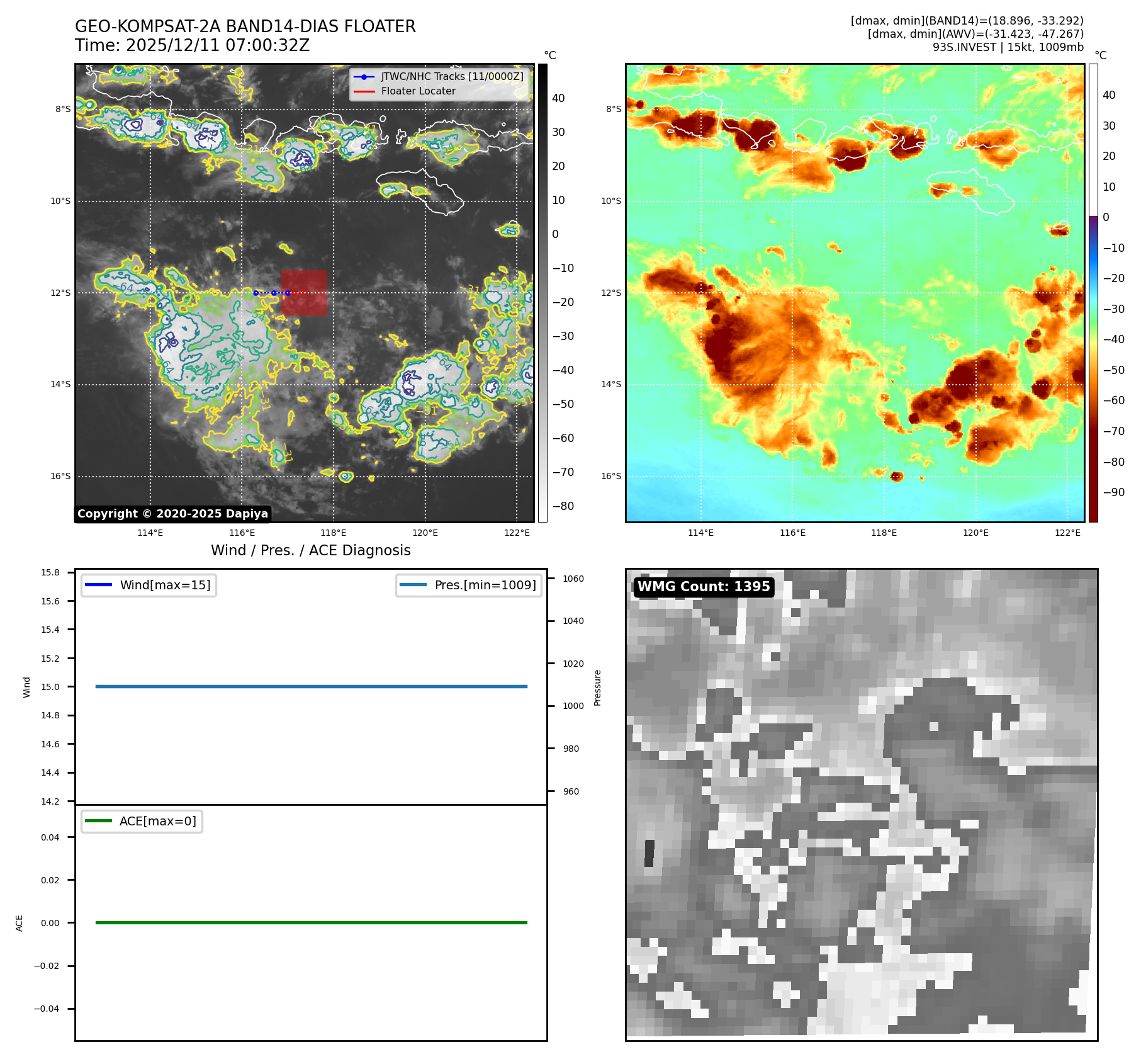This screenshot has height=1064, width=1141.
Task: Click the dark pixel block in WMG image
Action: pyautogui.click(x=649, y=853)
